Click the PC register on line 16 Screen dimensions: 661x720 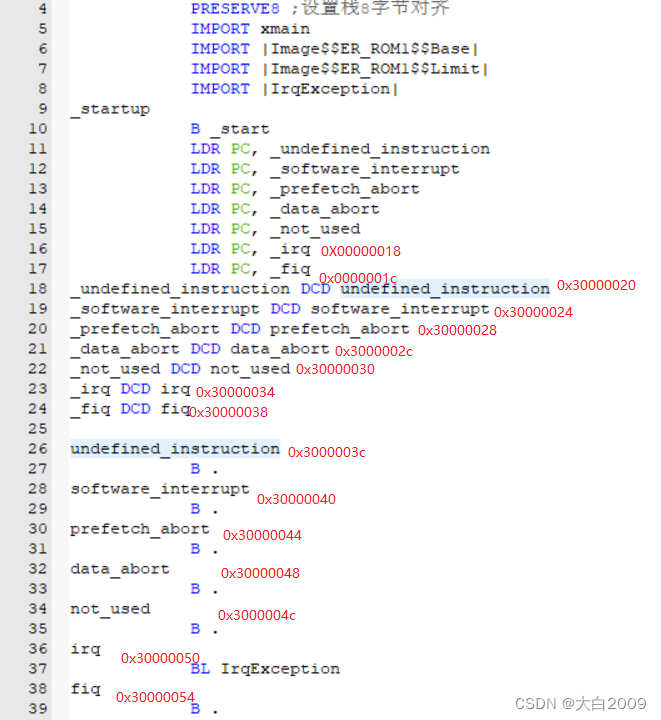(x=241, y=249)
